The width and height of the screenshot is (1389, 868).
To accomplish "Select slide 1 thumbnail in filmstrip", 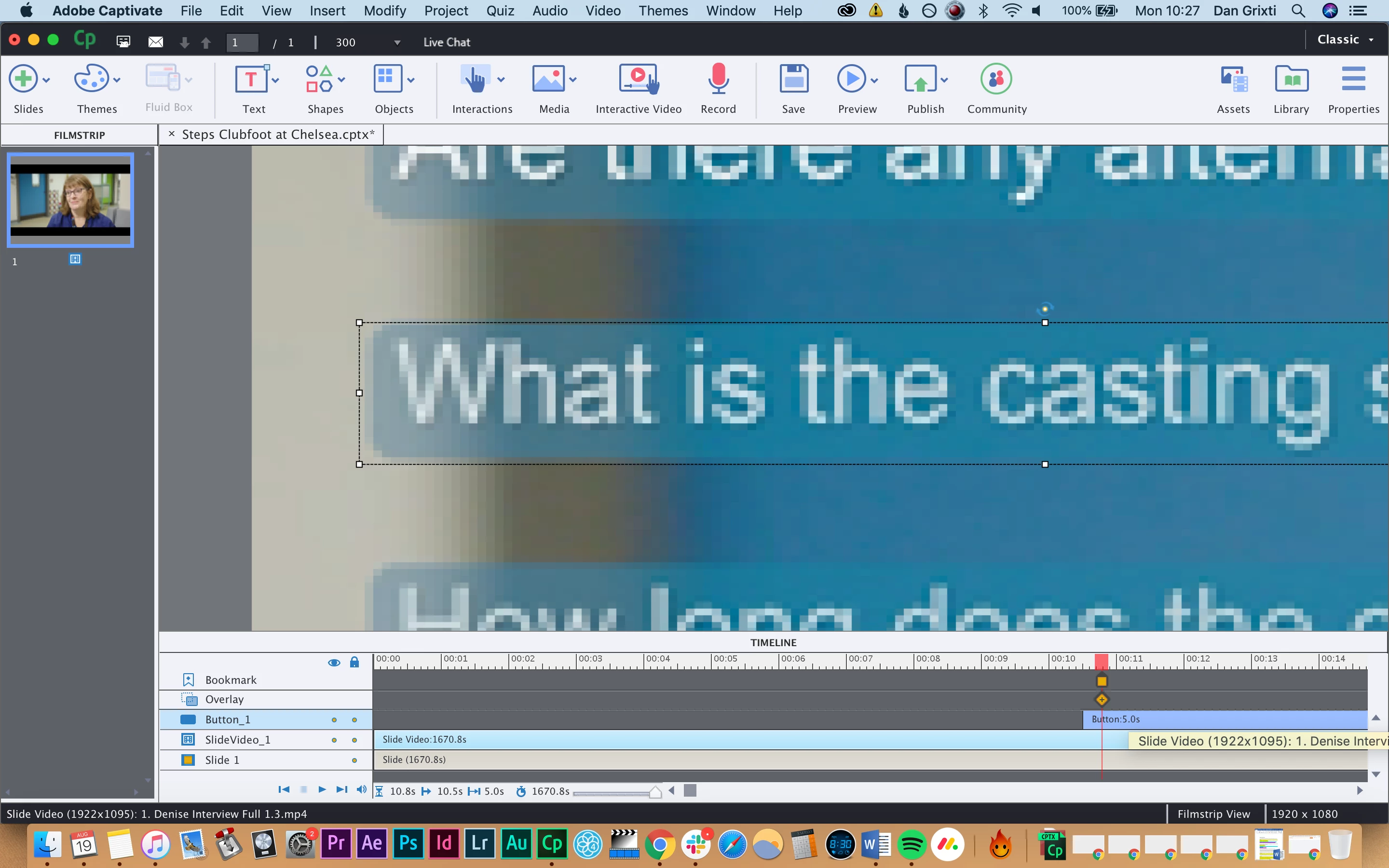I will 70,200.
